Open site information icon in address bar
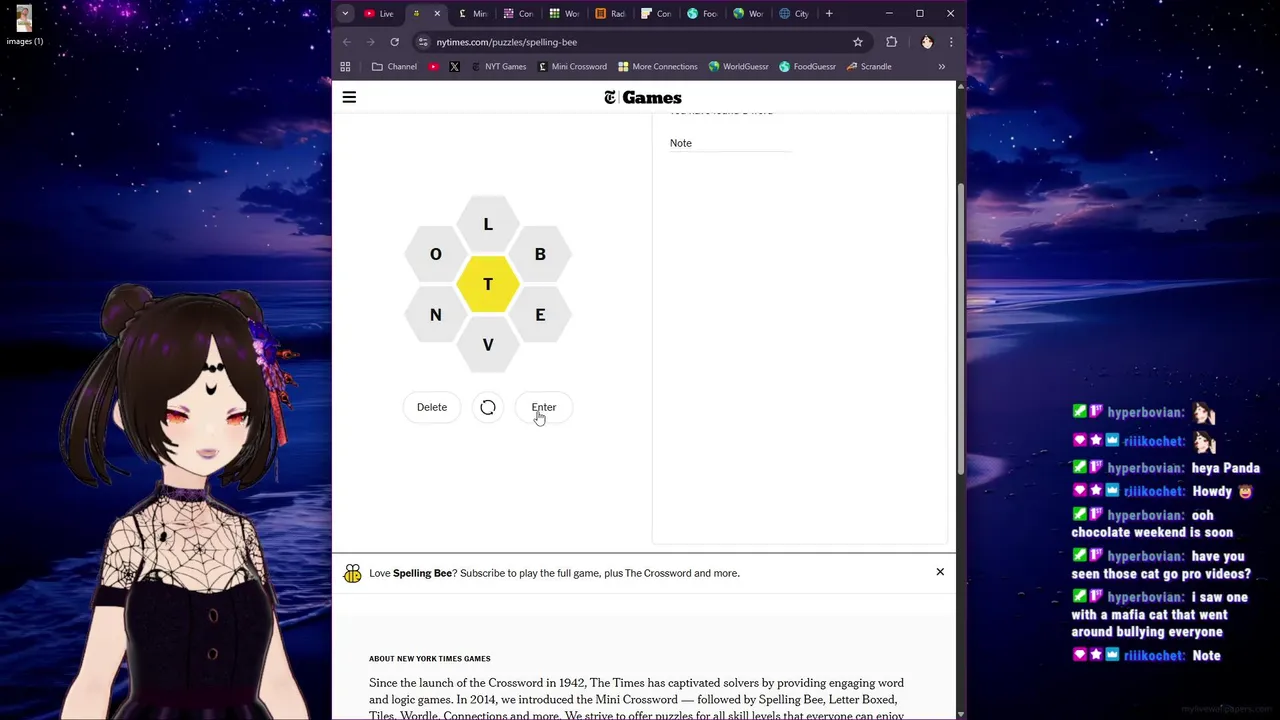The height and width of the screenshot is (720, 1280). pos(423,42)
